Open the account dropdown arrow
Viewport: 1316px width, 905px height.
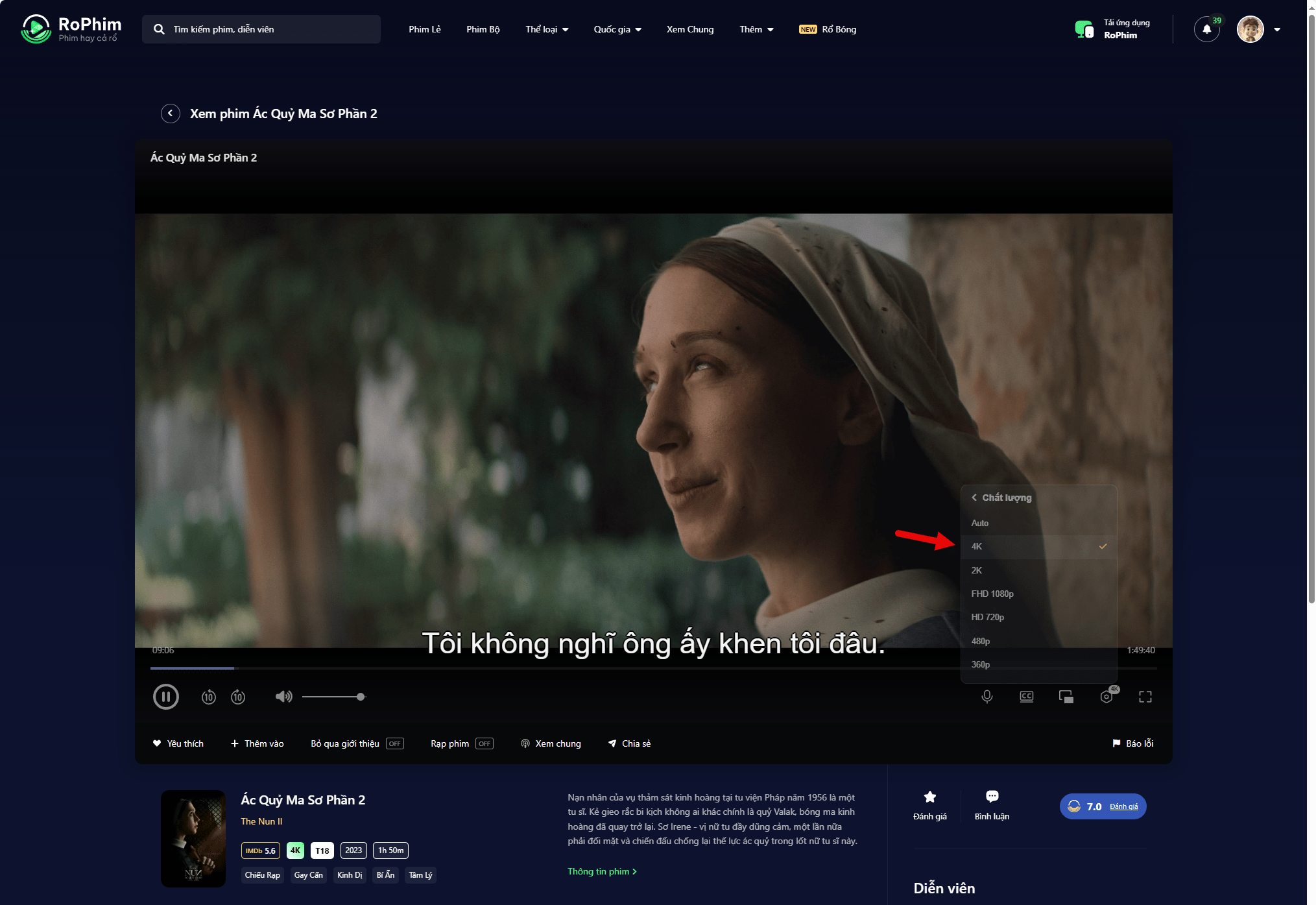(x=1277, y=29)
